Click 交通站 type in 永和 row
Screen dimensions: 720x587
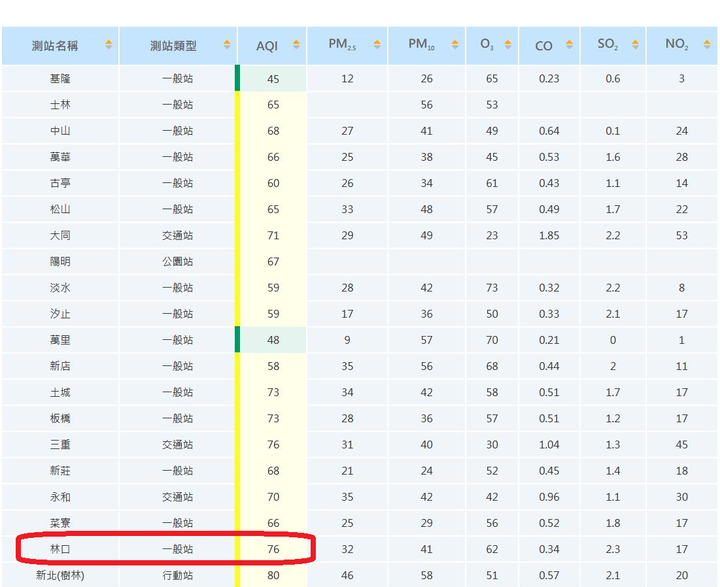(178, 497)
